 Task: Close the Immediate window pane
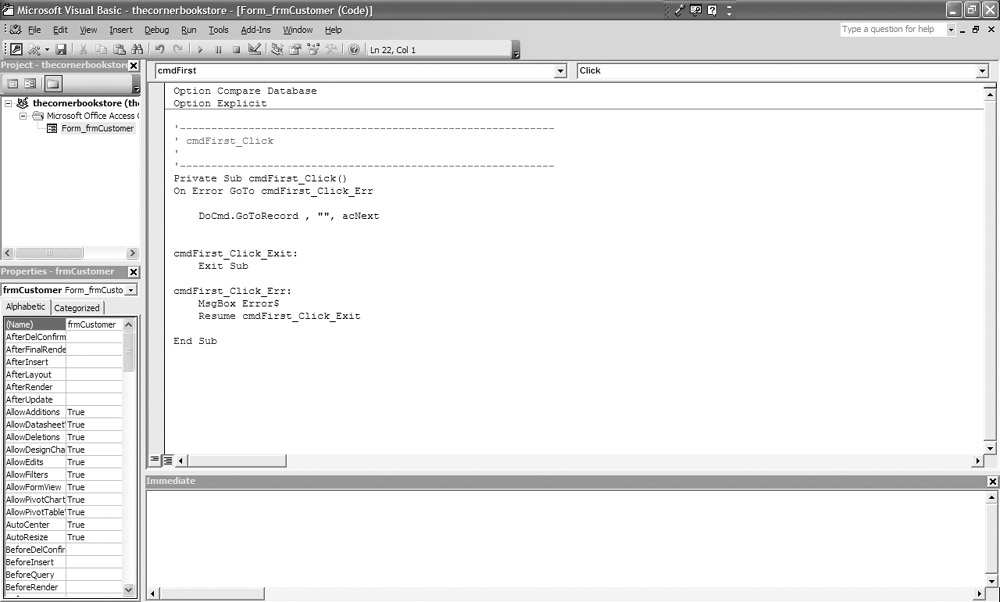992,481
